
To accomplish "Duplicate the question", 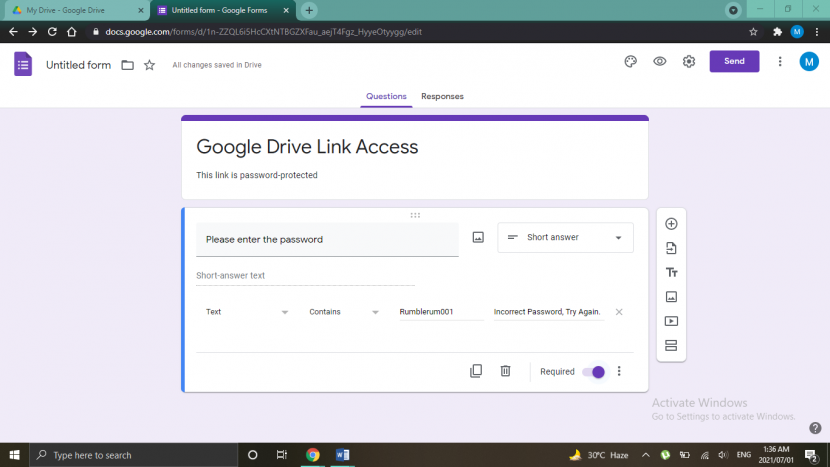I will (x=476, y=371).
